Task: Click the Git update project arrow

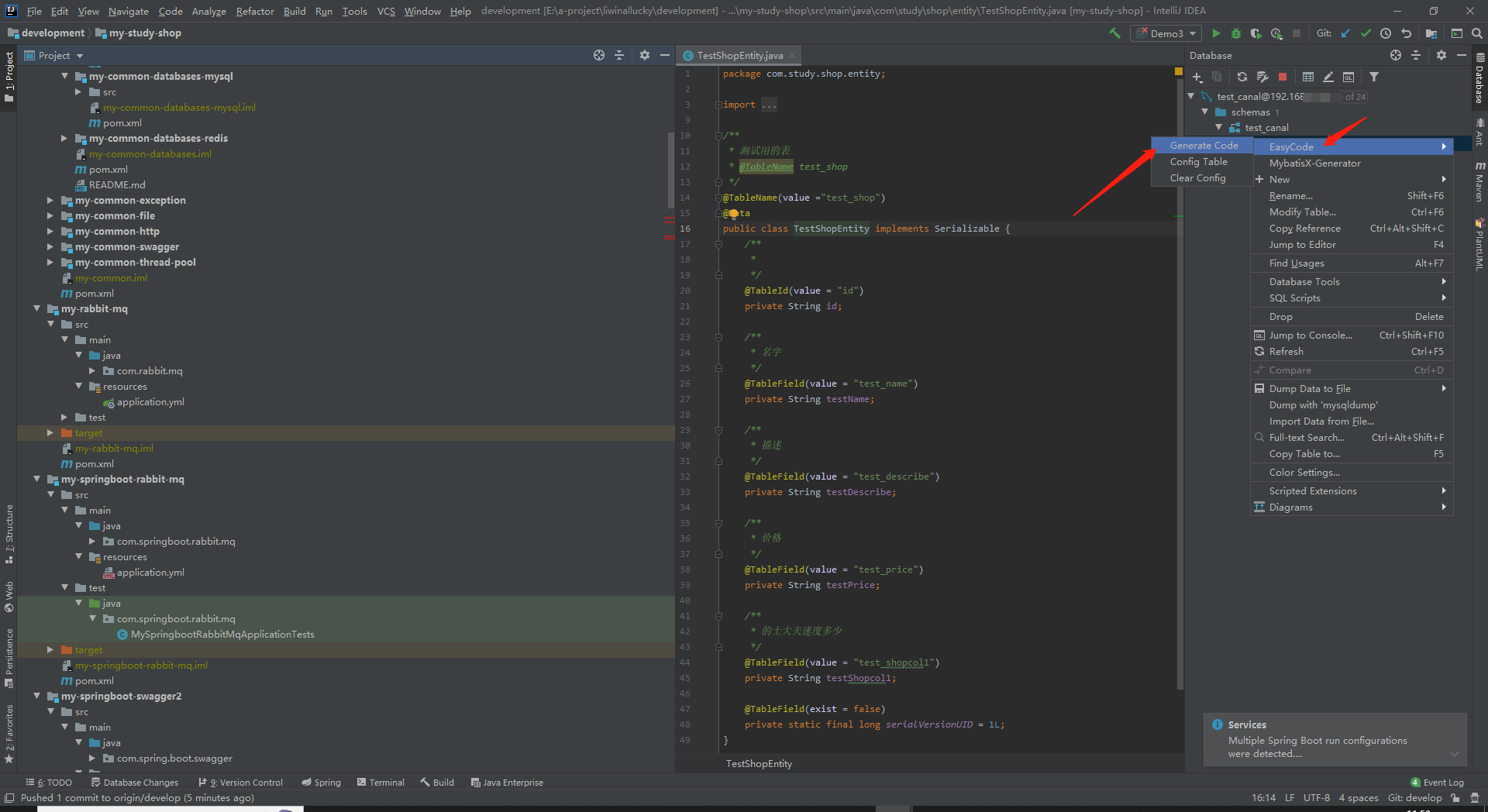Action: pos(1345,33)
